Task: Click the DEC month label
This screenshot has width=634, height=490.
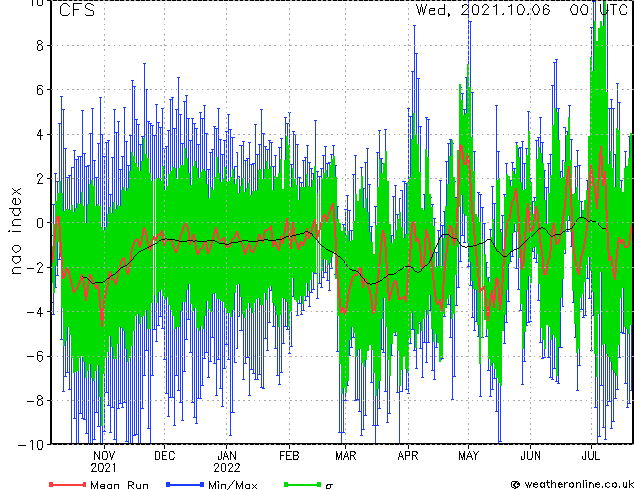Action: tap(165, 456)
